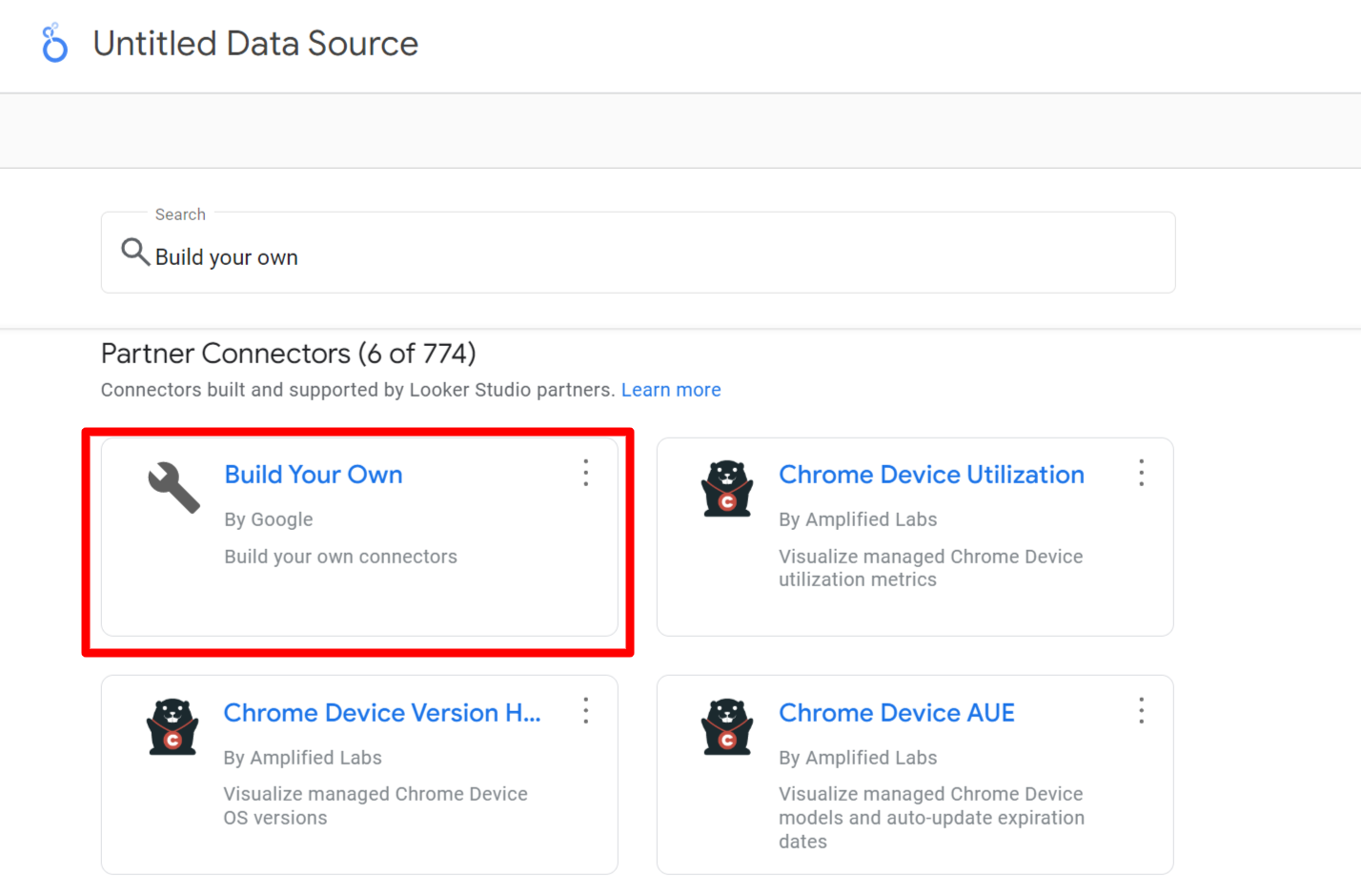Click the Build Your Own wrench icon
Image resolution: width=1361 pixels, height=896 pixels.
click(173, 487)
